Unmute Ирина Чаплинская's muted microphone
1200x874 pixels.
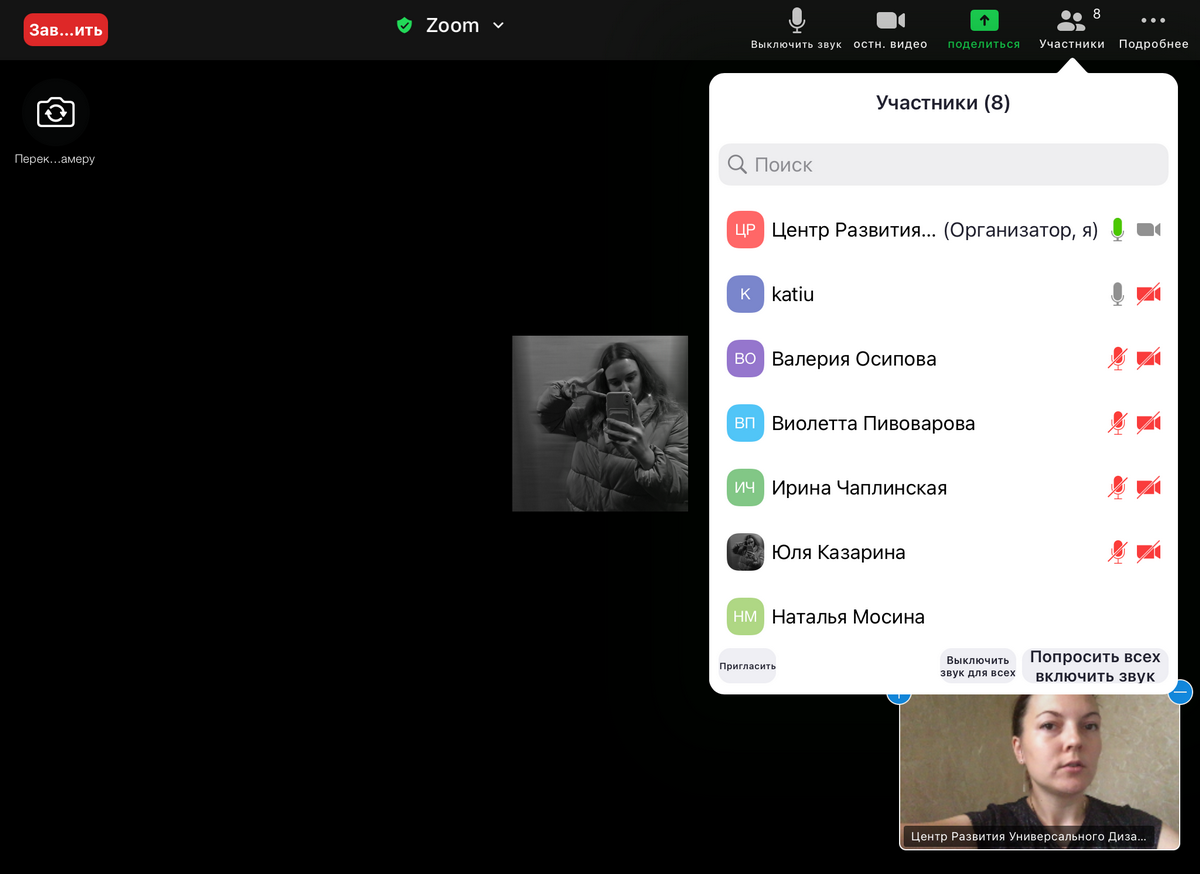pos(1117,488)
